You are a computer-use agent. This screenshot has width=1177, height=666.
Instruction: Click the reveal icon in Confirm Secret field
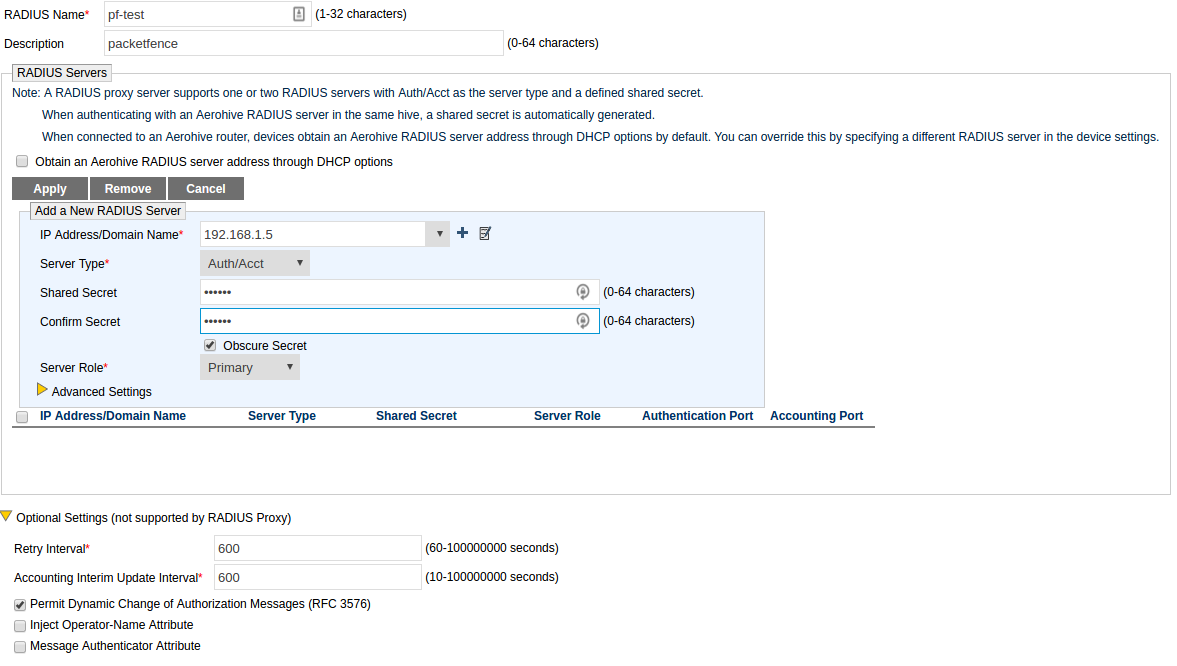[x=583, y=321]
